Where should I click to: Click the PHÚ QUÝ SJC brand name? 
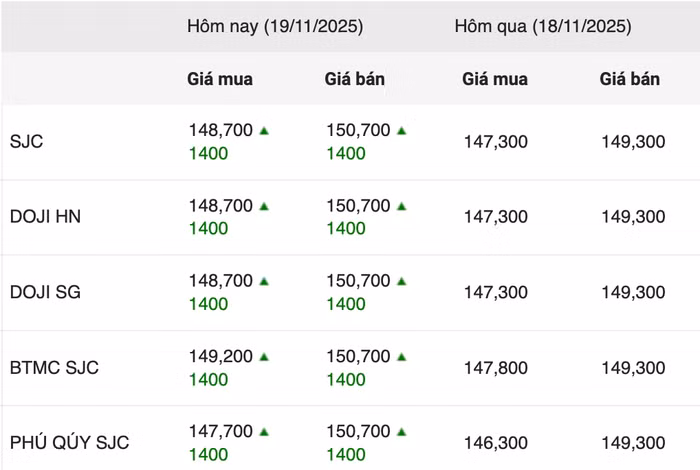coord(69,443)
